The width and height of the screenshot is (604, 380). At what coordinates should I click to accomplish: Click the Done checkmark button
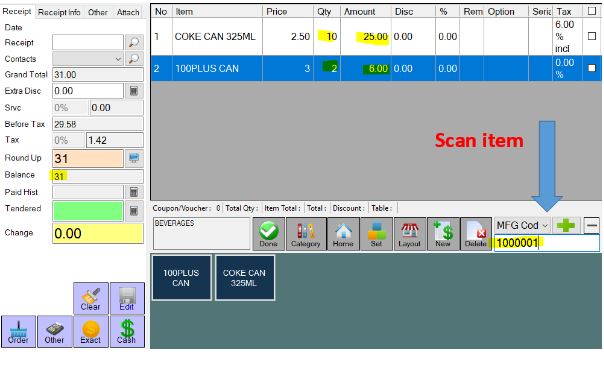268,234
